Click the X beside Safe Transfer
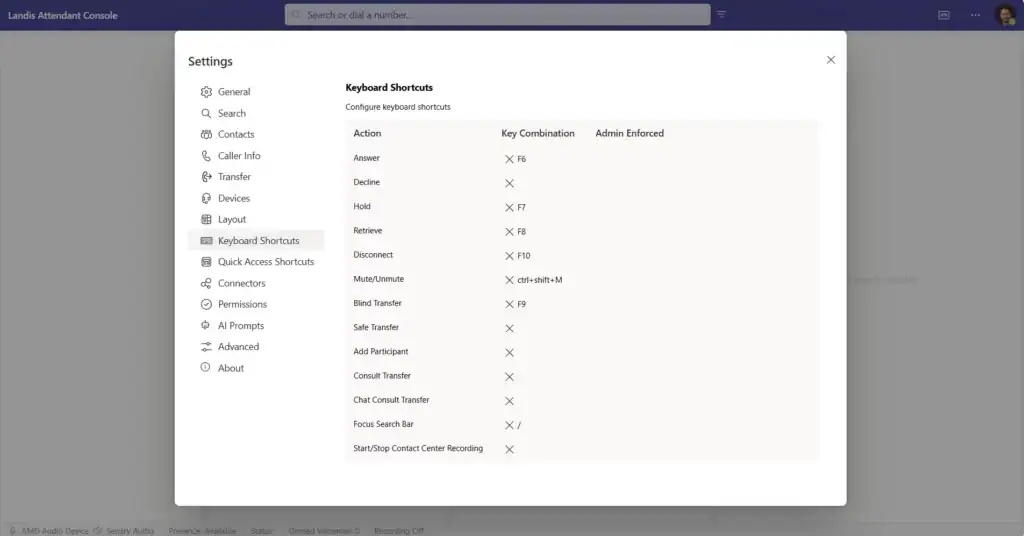 coord(509,328)
